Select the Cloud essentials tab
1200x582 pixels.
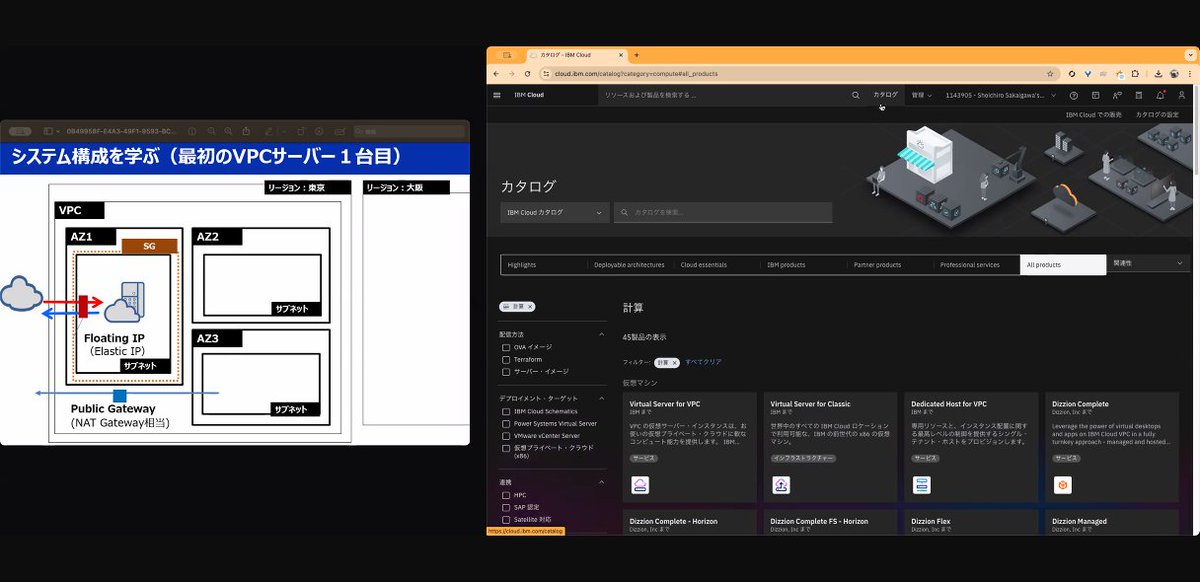coord(717,265)
